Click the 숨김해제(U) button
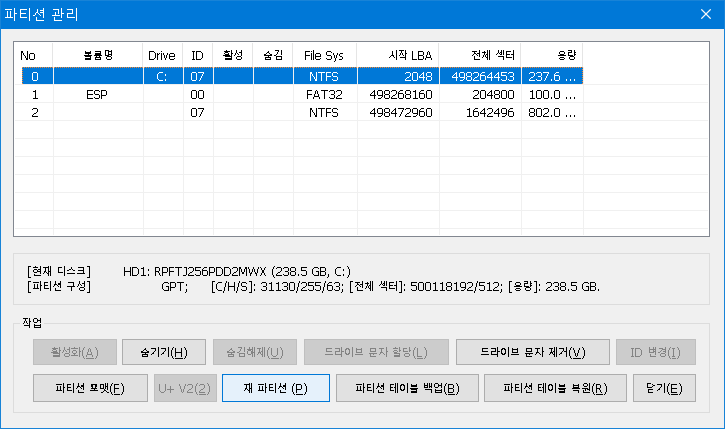 click(x=255, y=352)
